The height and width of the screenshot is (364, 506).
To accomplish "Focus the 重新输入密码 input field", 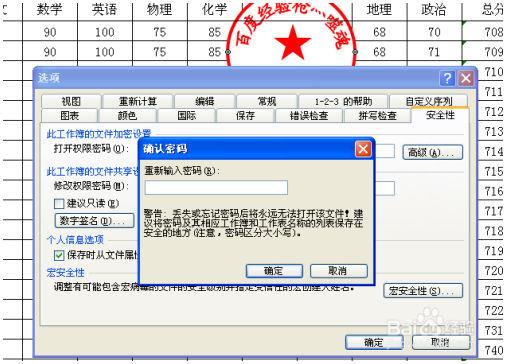I will pyautogui.click(x=216, y=188).
